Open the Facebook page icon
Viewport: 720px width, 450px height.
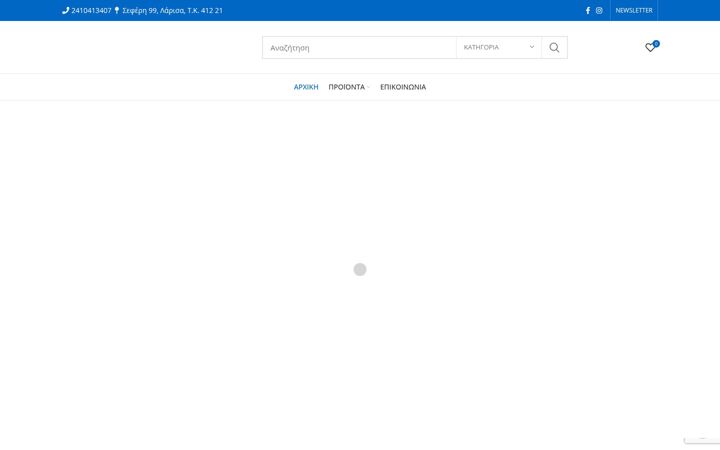tap(588, 11)
